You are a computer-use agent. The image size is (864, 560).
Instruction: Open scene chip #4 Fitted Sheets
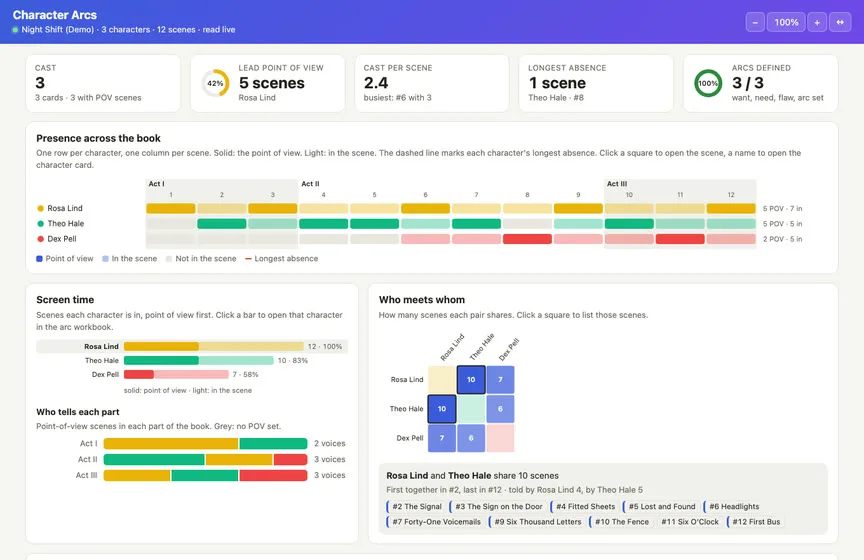(x=584, y=507)
